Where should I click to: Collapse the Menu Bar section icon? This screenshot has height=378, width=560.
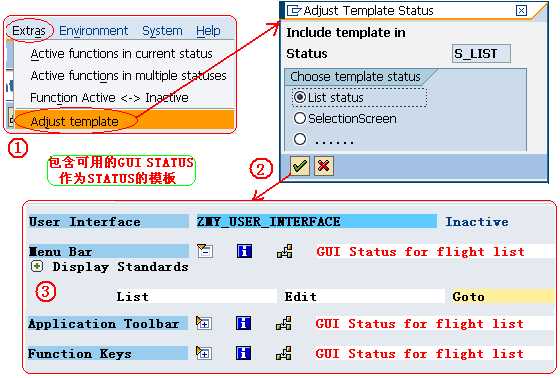(x=205, y=251)
